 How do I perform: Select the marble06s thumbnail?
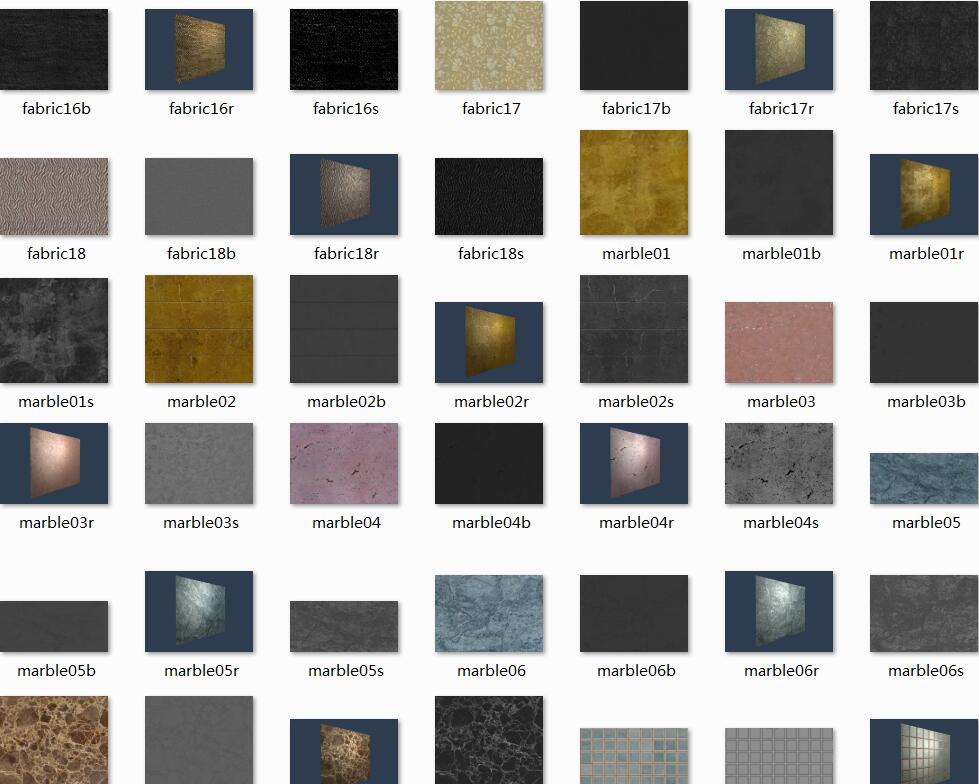pyautogui.click(x=924, y=614)
